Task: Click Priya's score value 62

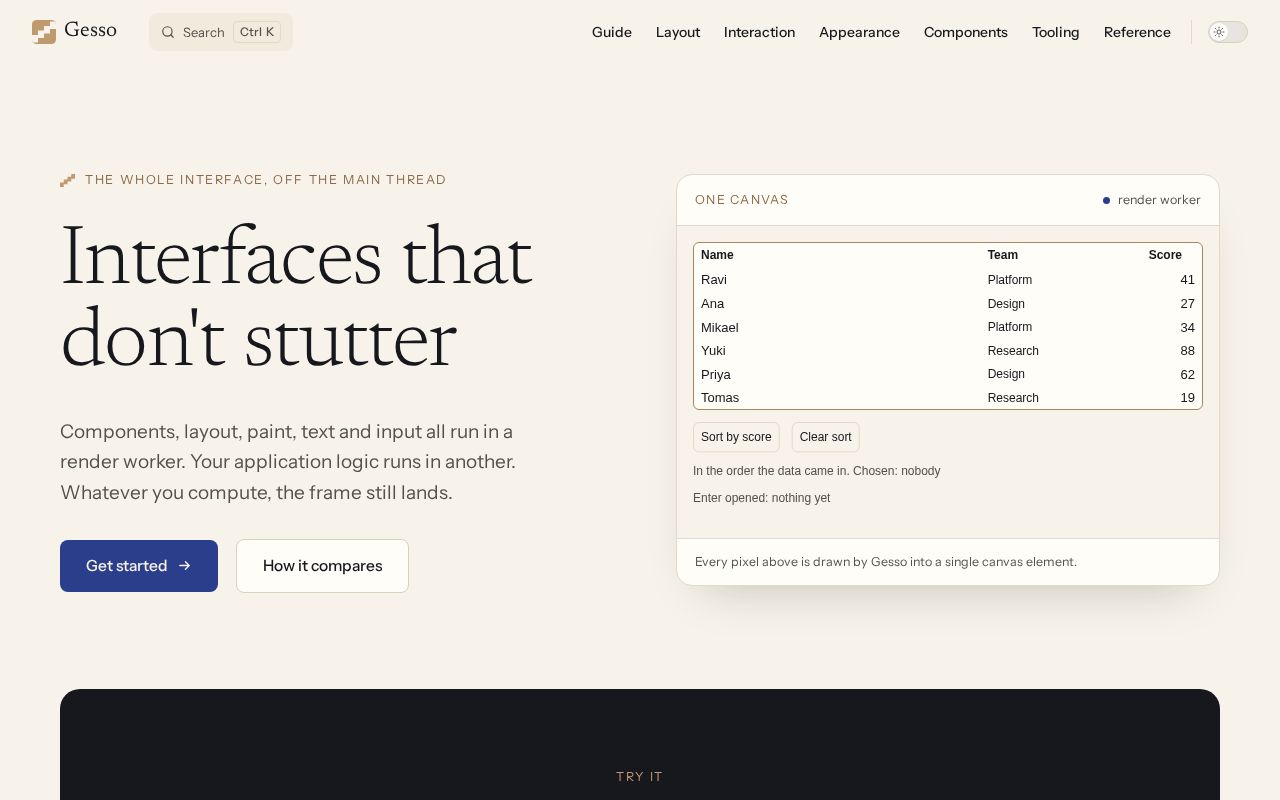Action: click(x=1187, y=374)
